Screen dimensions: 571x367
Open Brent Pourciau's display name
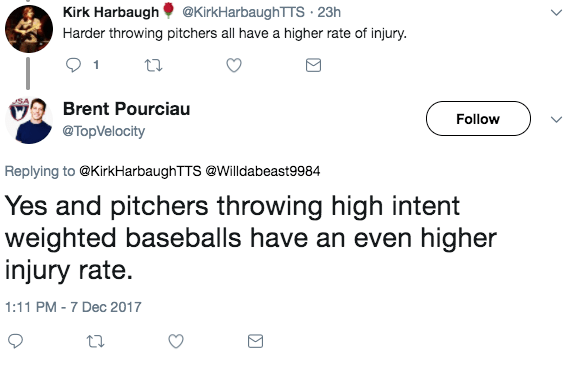(x=126, y=109)
